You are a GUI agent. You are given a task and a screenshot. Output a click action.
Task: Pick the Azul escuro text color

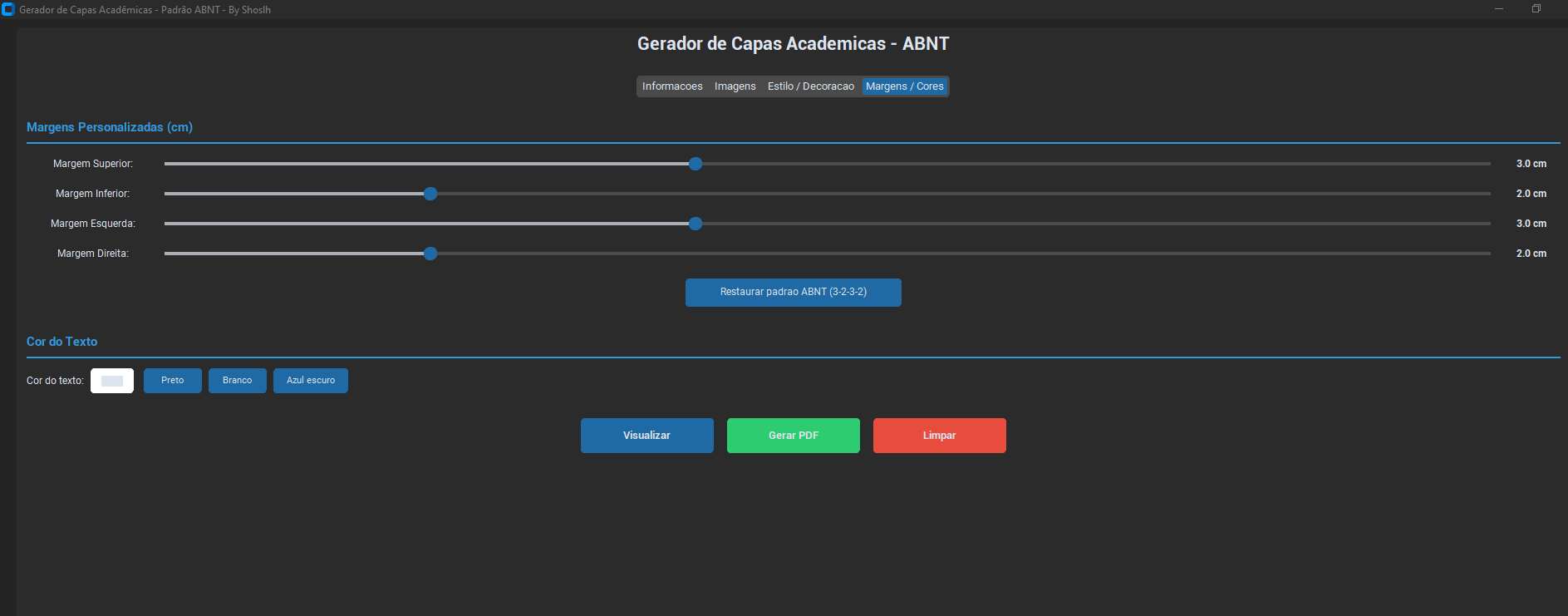(x=311, y=381)
